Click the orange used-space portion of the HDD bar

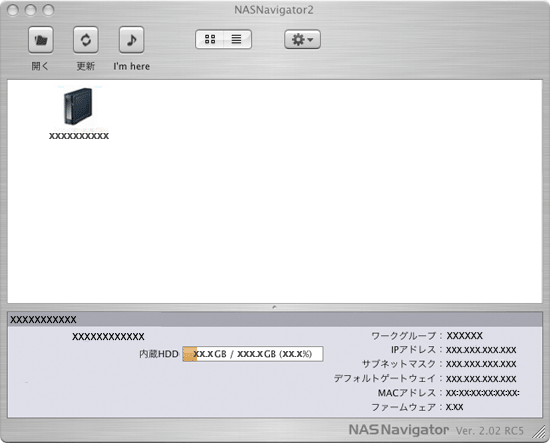(189, 354)
